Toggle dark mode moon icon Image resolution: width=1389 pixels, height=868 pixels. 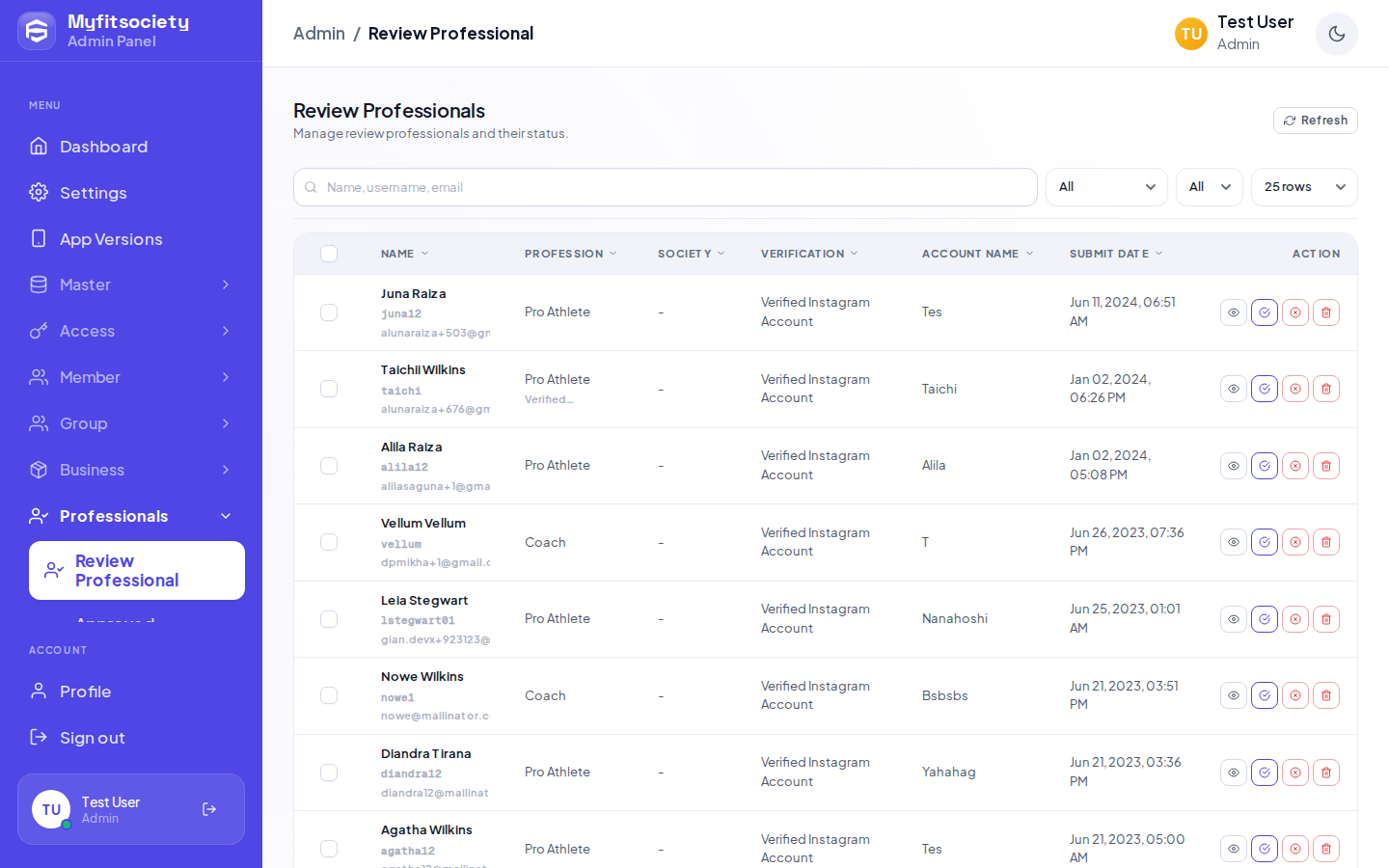pyautogui.click(x=1336, y=34)
